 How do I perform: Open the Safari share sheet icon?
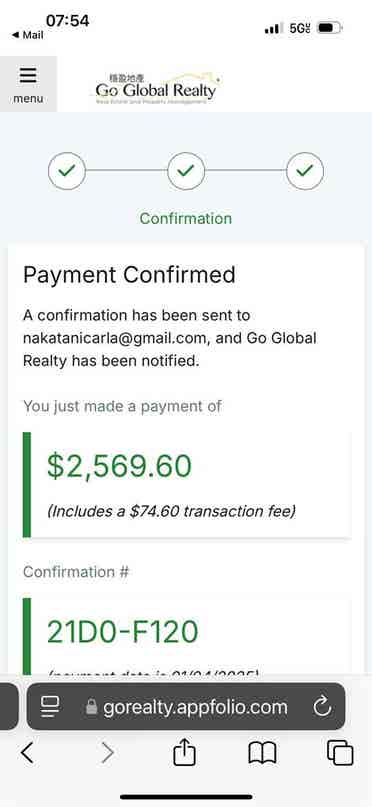point(185,753)
